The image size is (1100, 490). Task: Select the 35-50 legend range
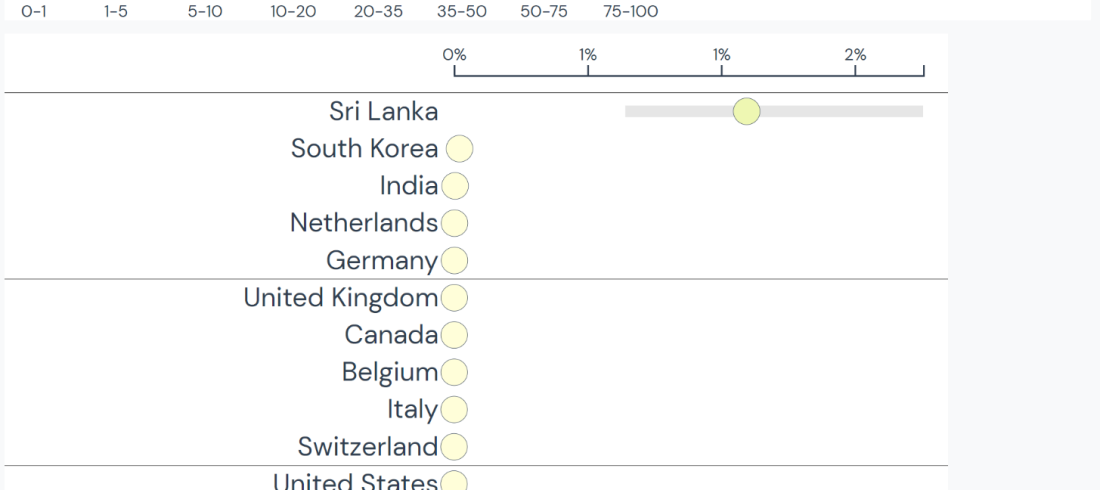pos(462,11)
